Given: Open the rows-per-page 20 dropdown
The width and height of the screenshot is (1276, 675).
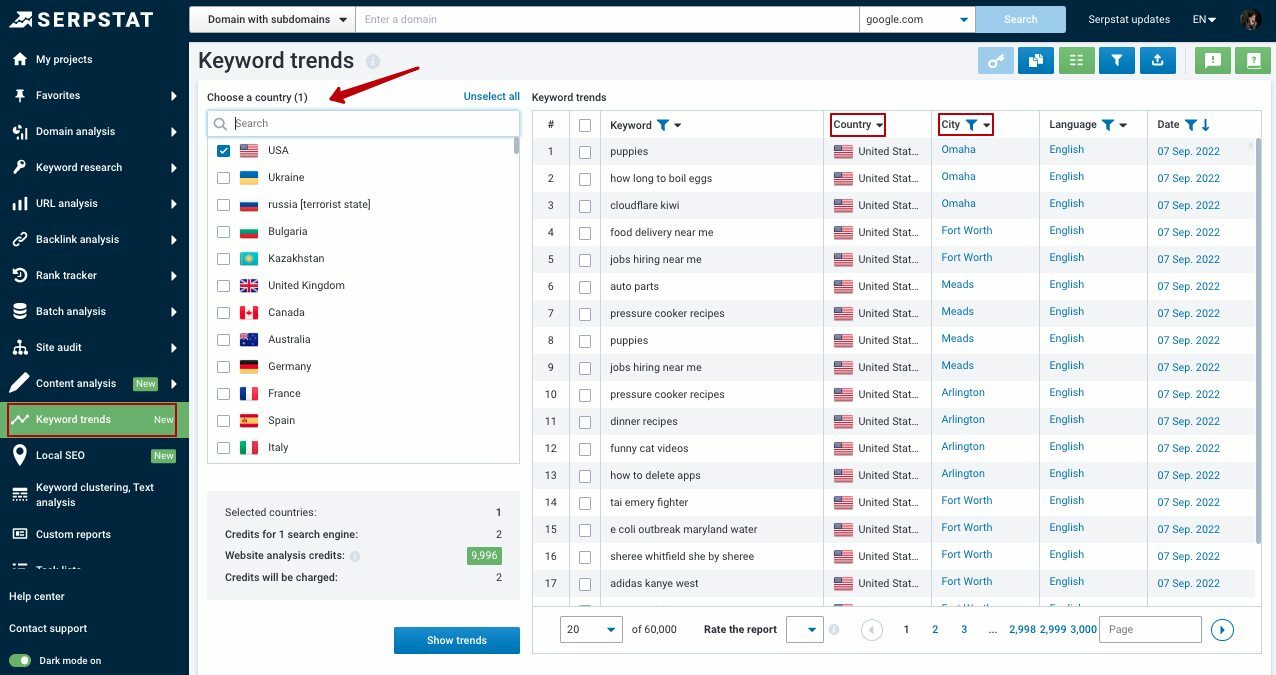Looking at the screenshot, I should (592, 629).
